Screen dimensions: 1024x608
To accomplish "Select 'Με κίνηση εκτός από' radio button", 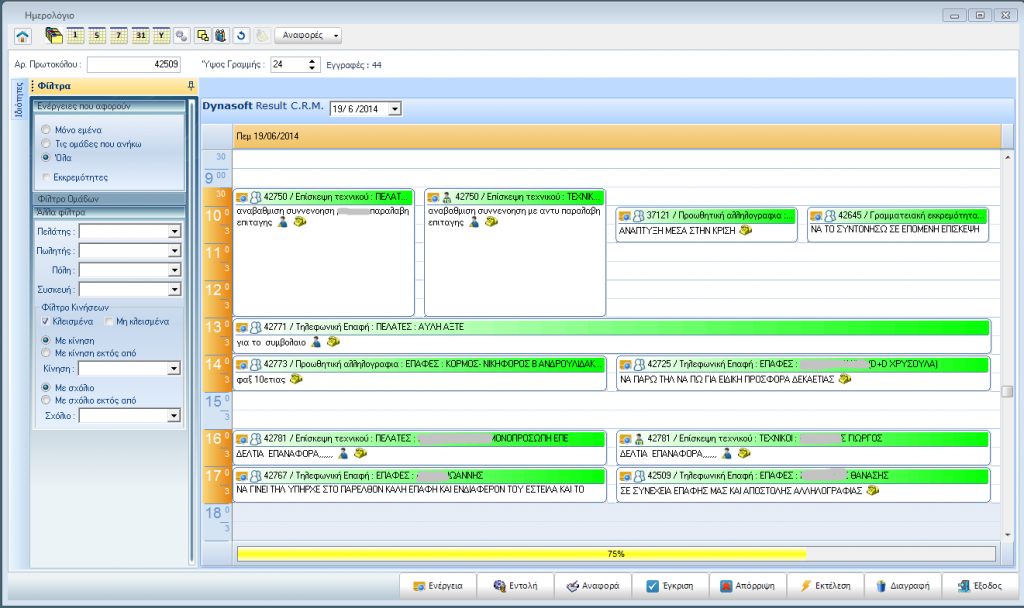I will [46, 353].
